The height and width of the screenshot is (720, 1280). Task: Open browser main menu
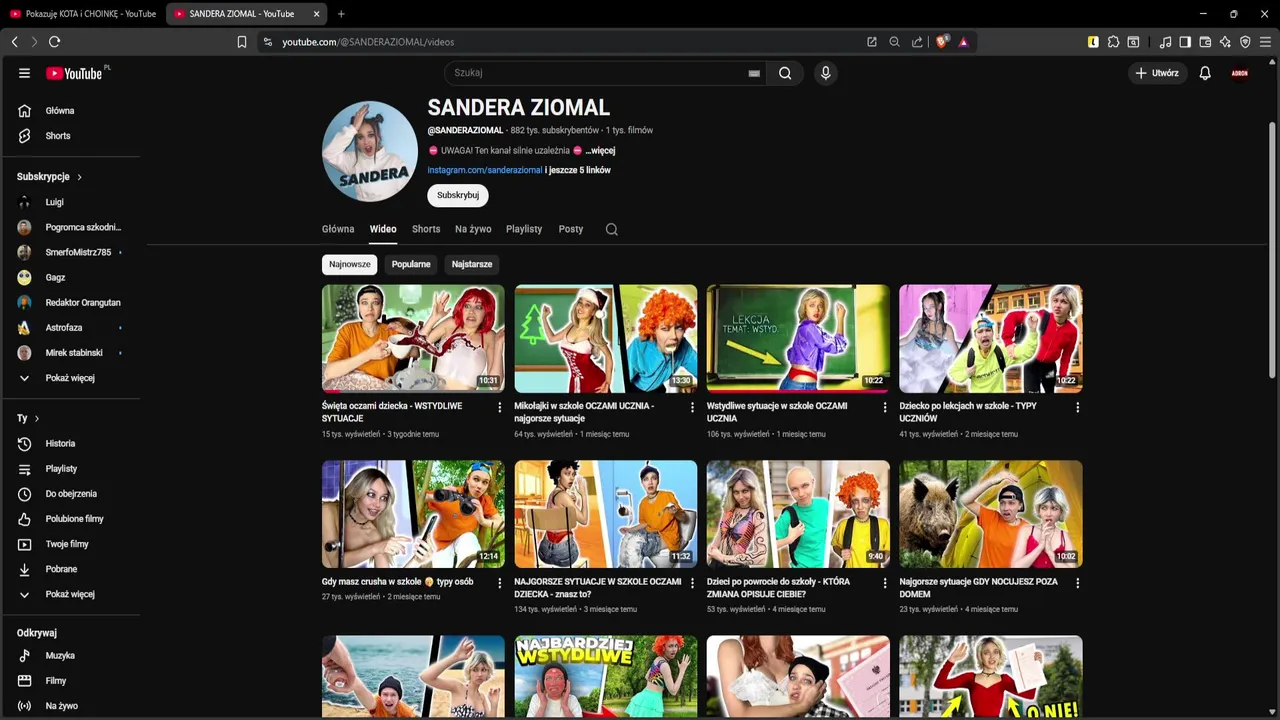click(1265, 42)
